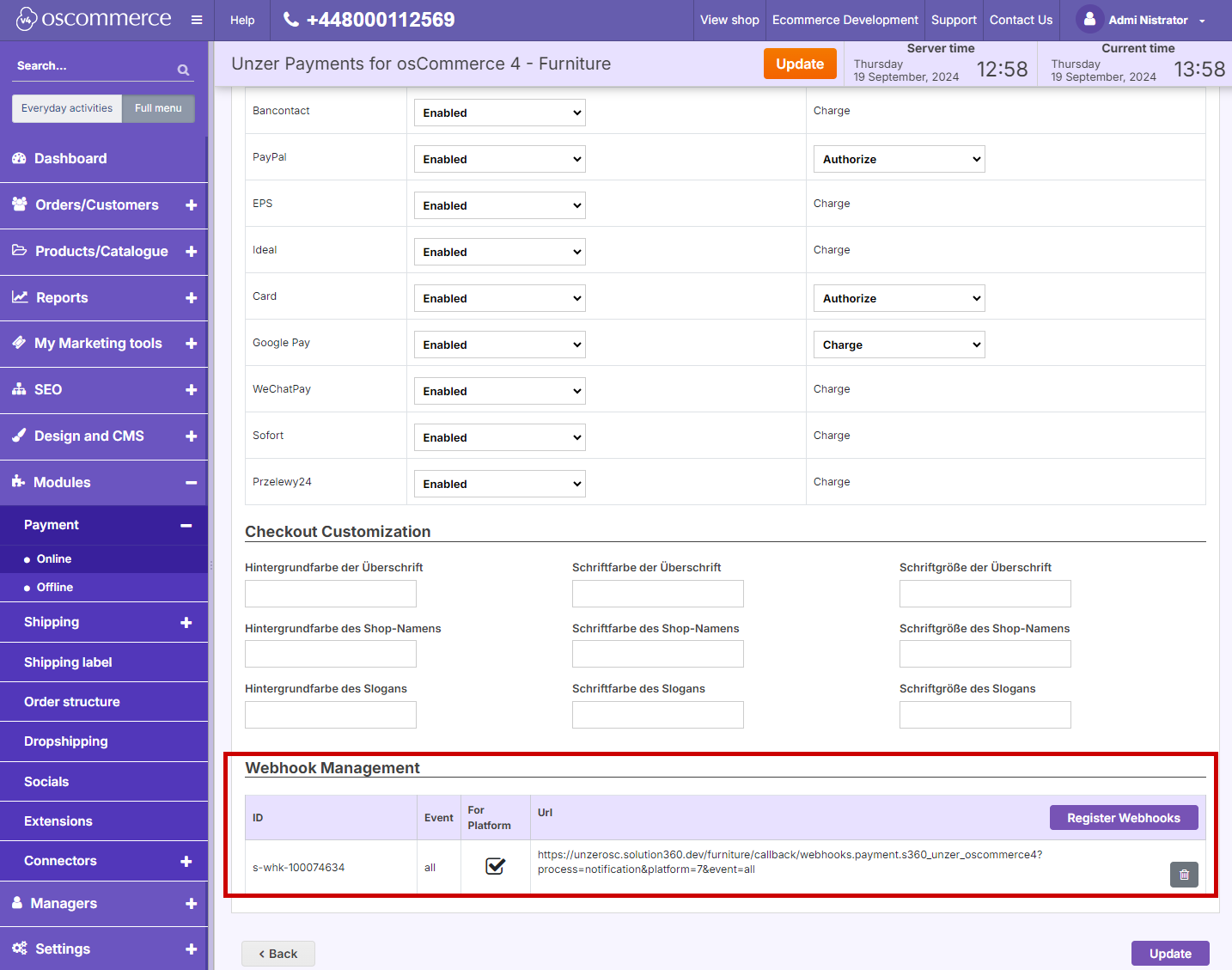Click the search magnifier icon
1232x970 pixels.
(x=183, y=70)
